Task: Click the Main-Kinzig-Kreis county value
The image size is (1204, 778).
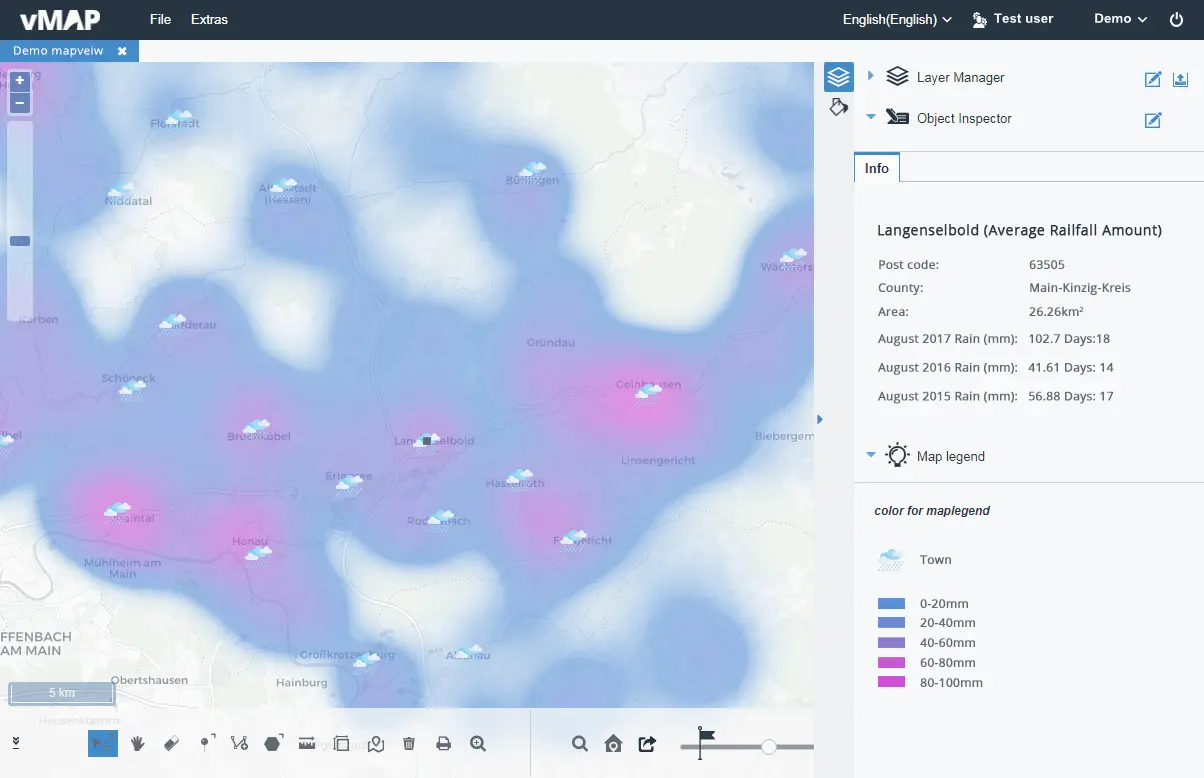Action: 1079,288
